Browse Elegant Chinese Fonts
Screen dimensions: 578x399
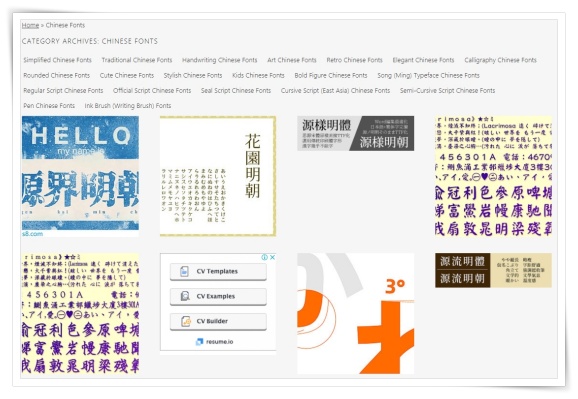(x=423, y=60)
